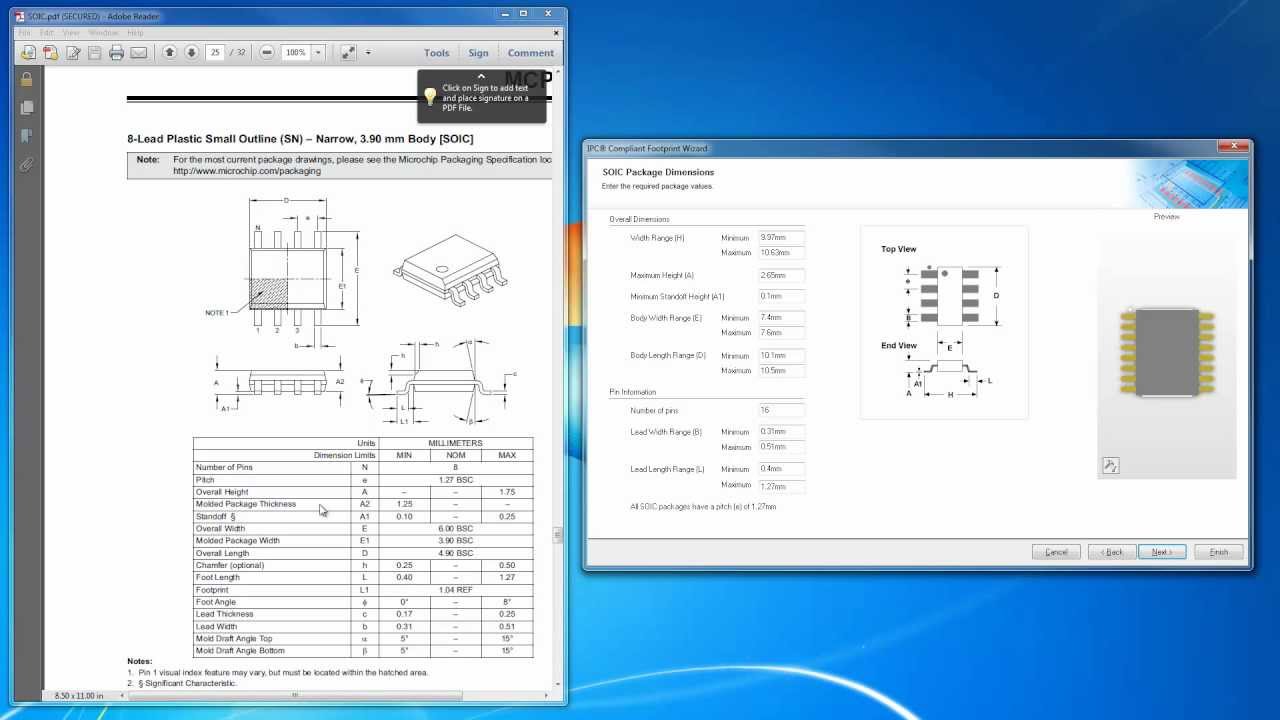Open the toolbar customize dropdown arrow
Viewport: 1280px width, 720px height.
point(368,52)
